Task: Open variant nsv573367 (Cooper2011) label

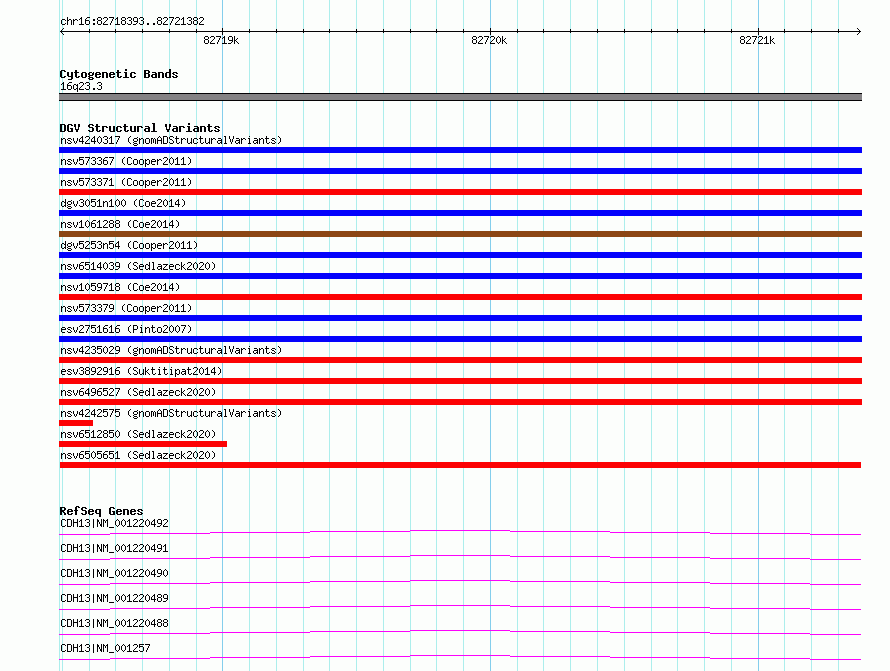Action: coord(126,161)
